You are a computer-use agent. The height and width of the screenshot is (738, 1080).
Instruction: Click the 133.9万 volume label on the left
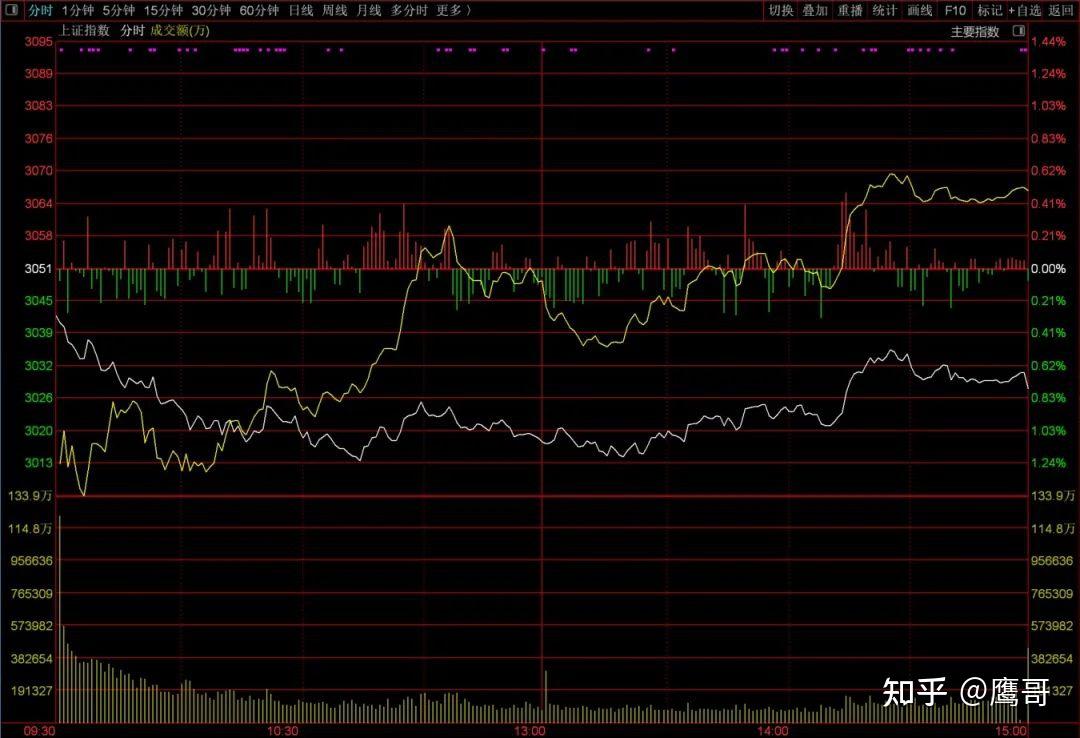coord(30,495)
